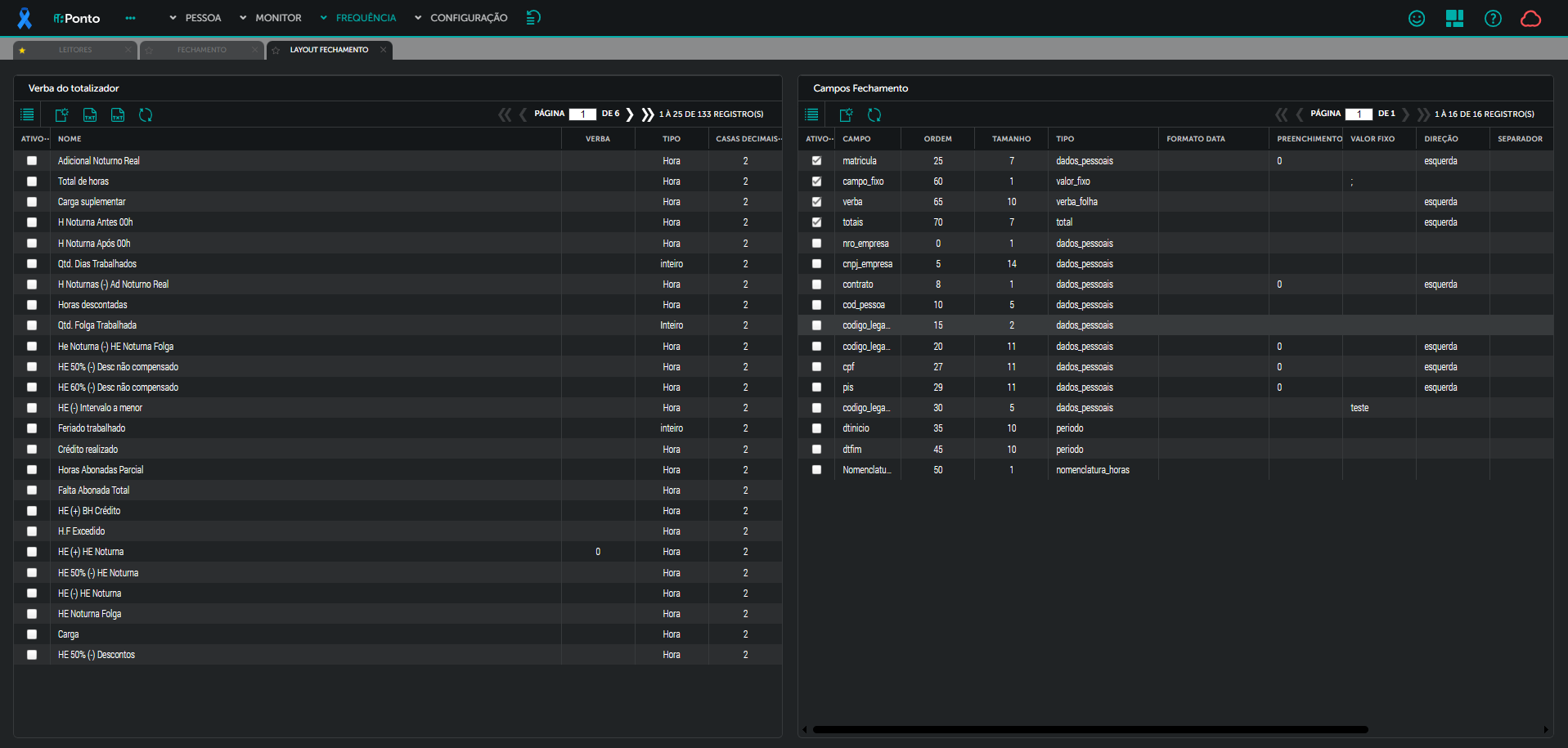Expand the PESSOA dropdown menu
The image size is (1568, 748).
[x=195, y=18]
